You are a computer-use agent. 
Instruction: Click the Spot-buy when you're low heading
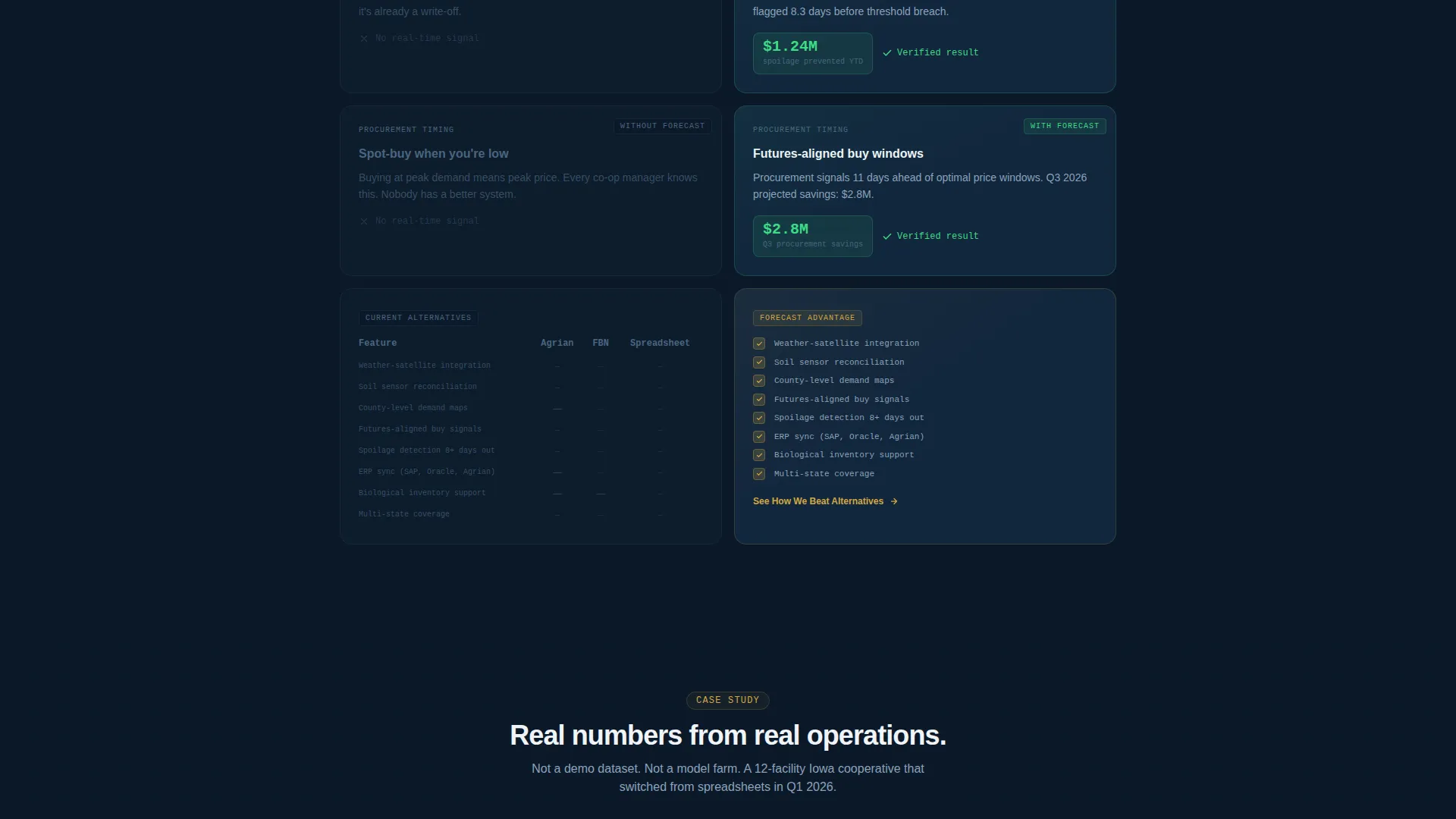point(434,154)
